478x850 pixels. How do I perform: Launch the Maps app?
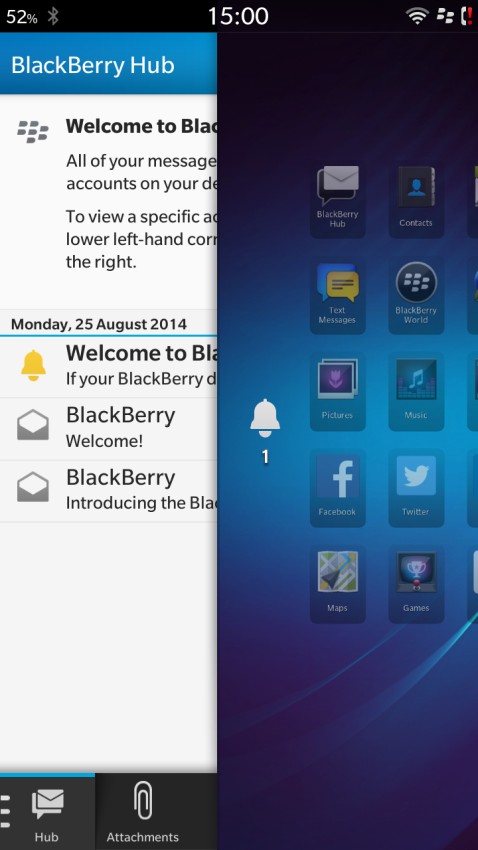click(x=337, y=584)
